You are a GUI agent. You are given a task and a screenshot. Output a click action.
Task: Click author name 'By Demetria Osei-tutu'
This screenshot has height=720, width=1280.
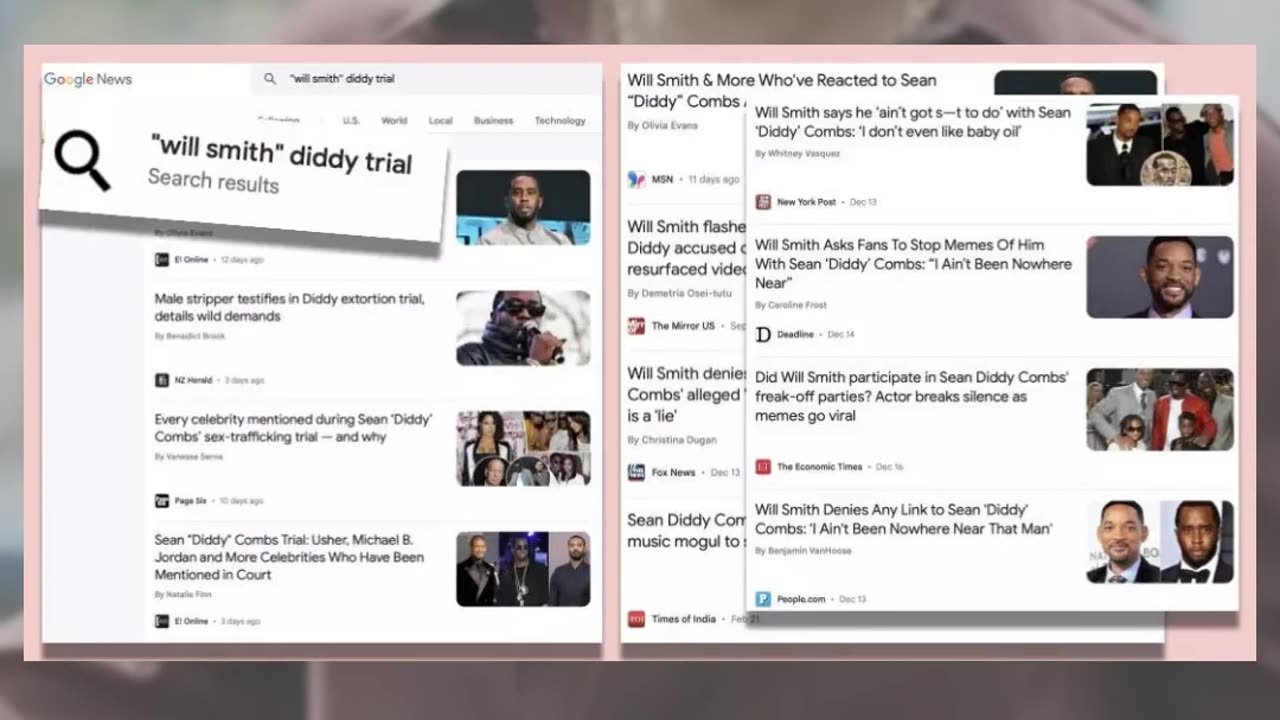coord(679,293)
